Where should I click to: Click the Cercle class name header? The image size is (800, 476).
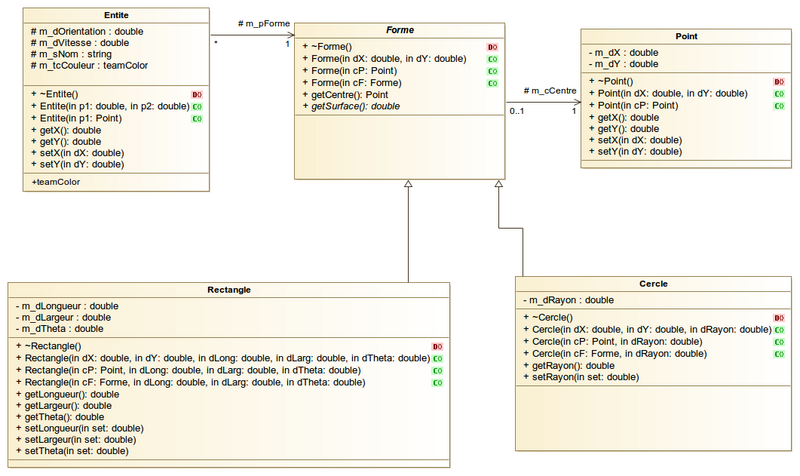tap(652, 284)
